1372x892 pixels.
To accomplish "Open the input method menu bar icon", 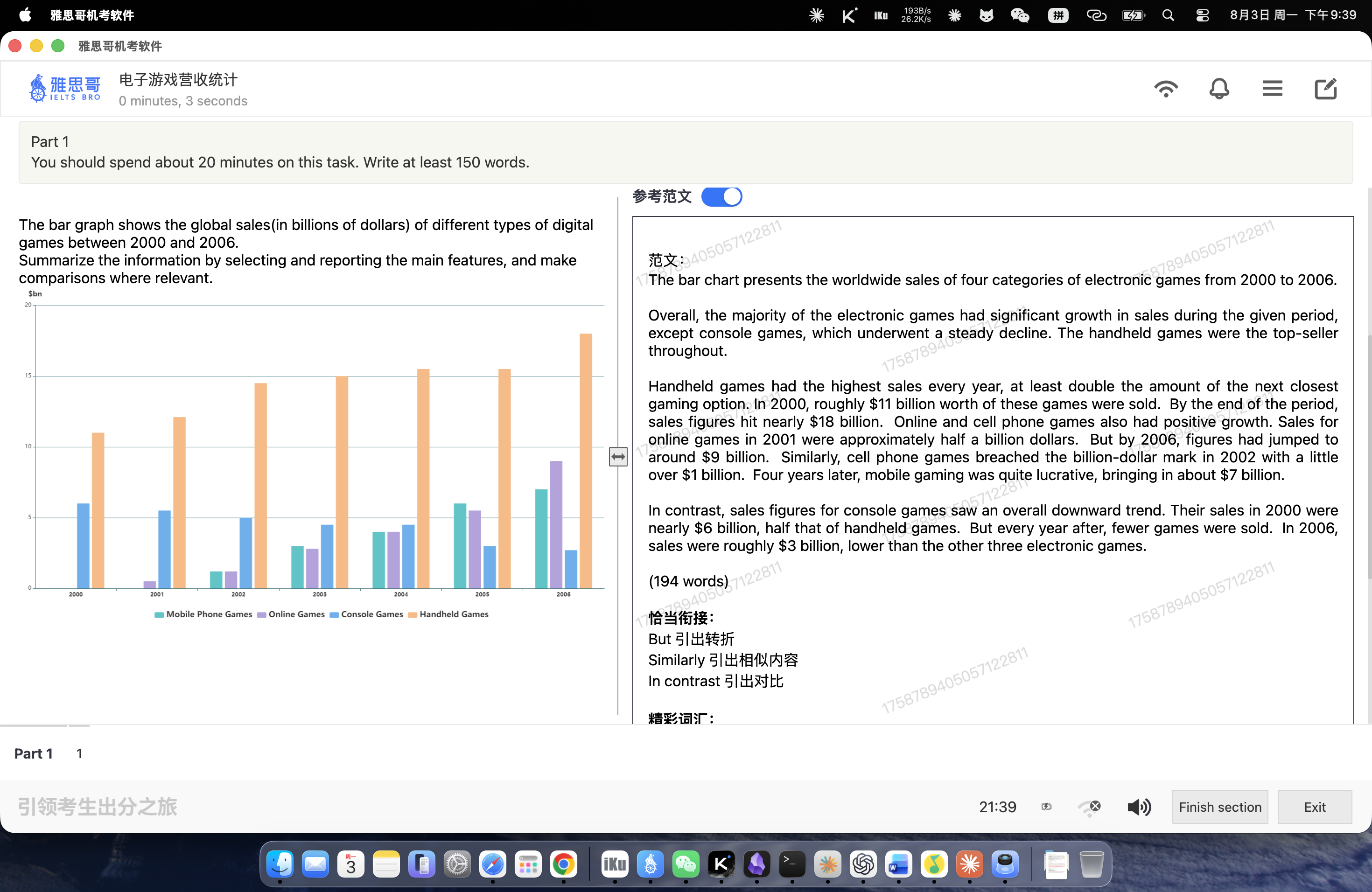I will (x=1057, y=15).
